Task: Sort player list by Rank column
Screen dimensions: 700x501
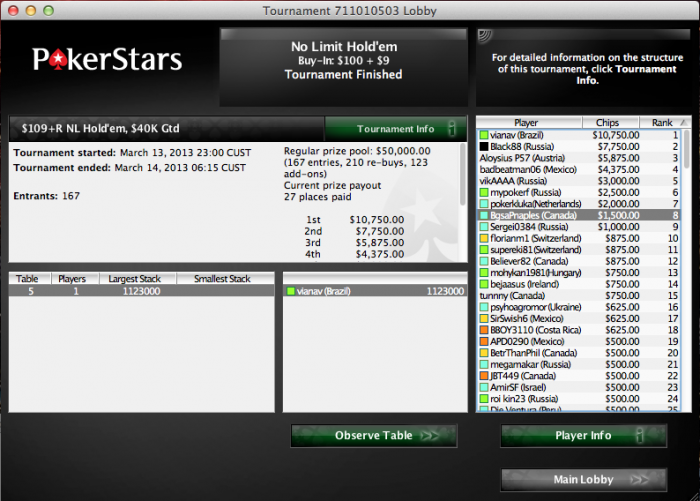Action: [664, 122]
